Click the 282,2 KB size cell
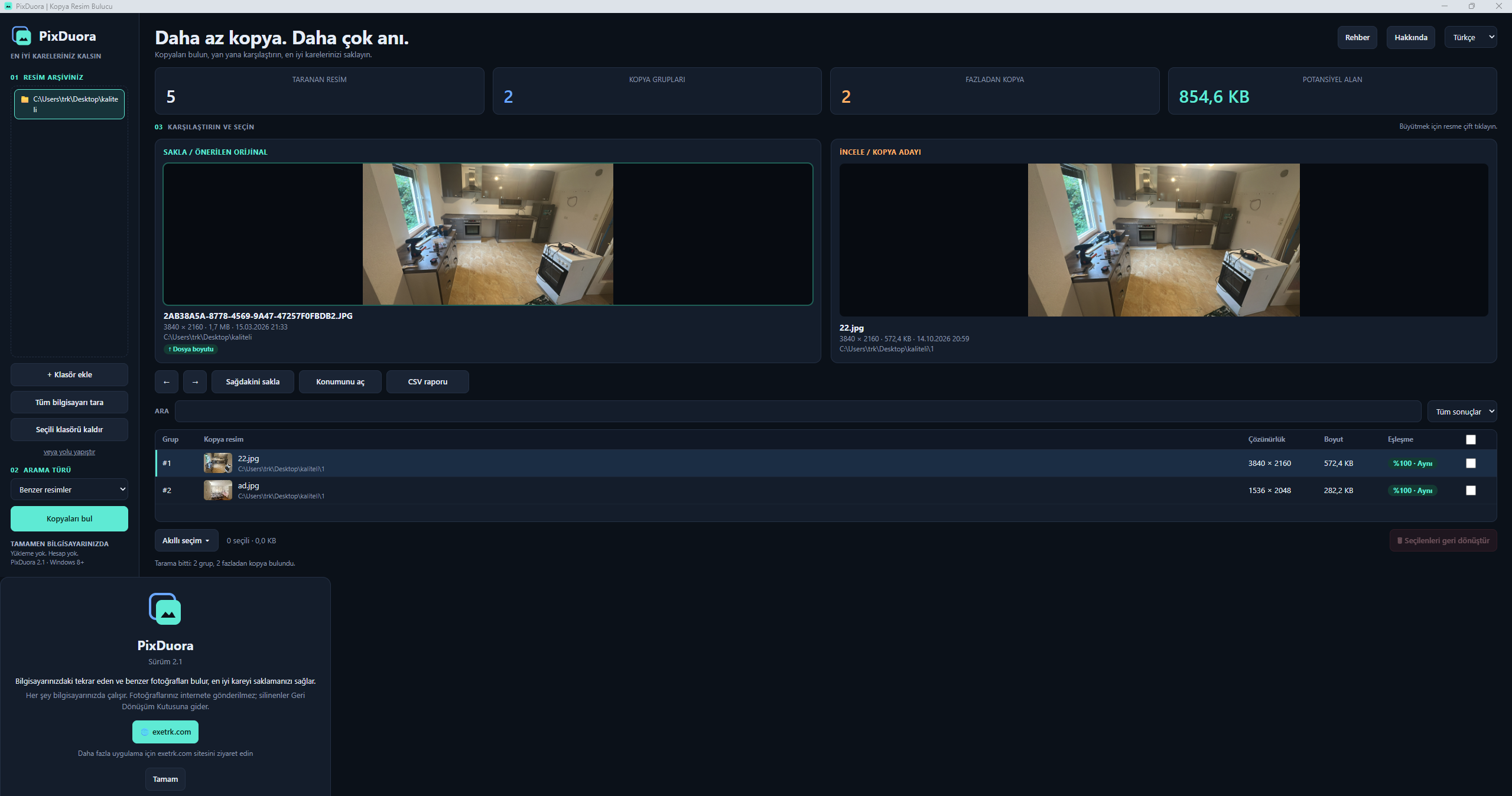Image resolution: width=1512 pixels, height=796 pixels. 1338,490
